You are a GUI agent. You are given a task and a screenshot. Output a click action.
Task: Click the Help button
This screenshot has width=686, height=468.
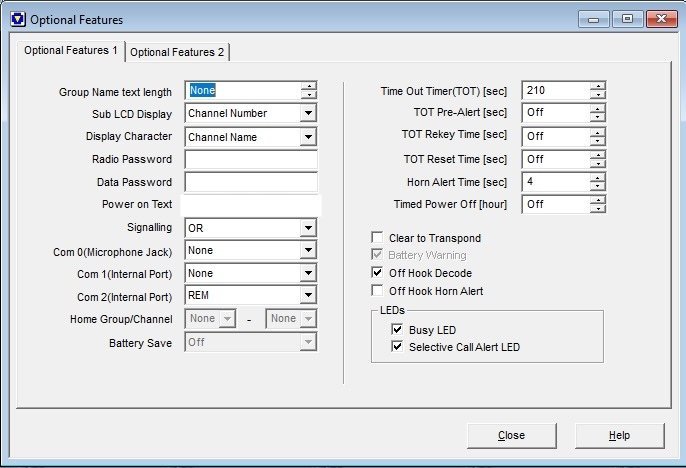click(618, 436)
